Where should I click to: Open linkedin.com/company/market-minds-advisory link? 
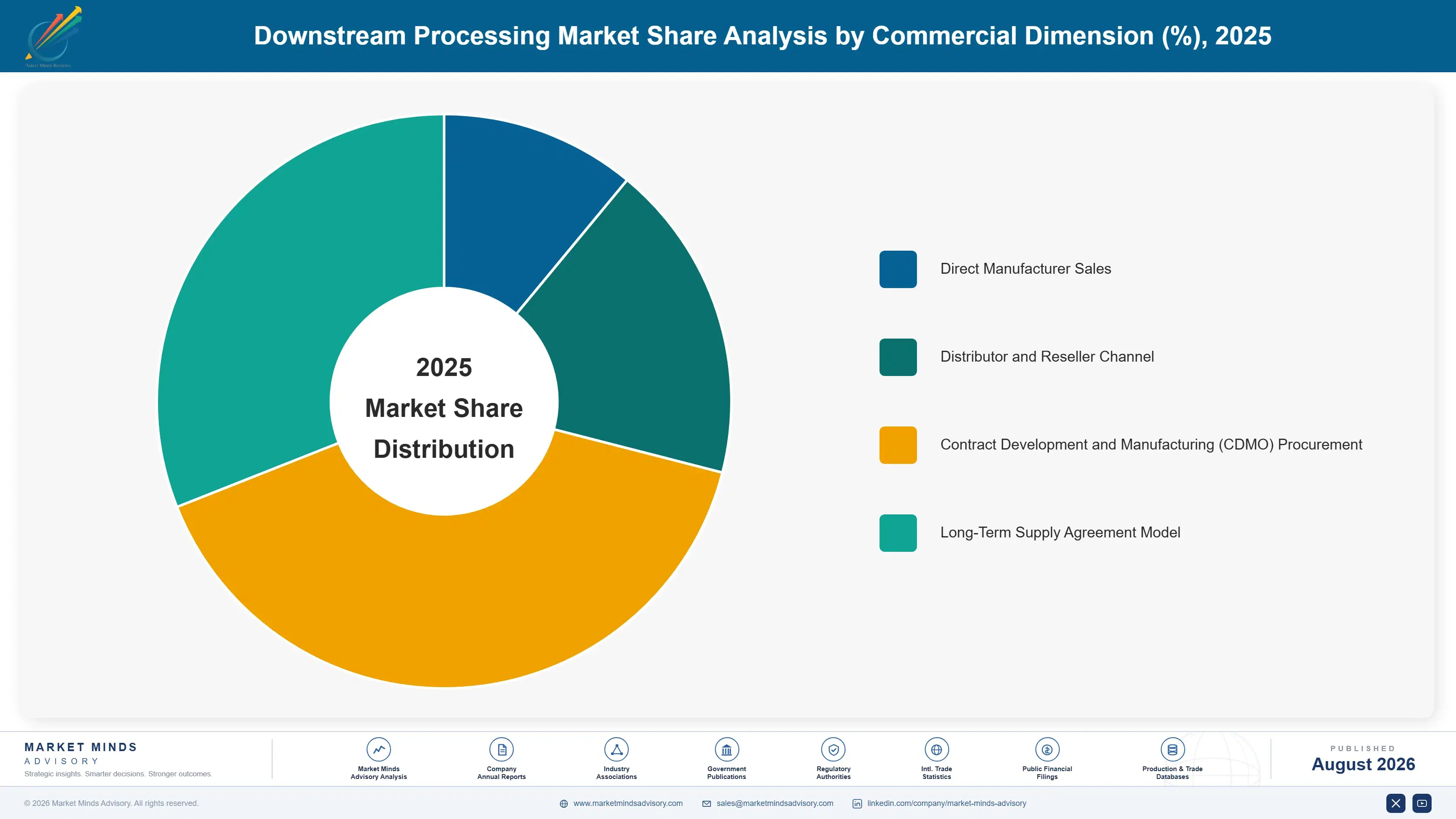point(947,803)
